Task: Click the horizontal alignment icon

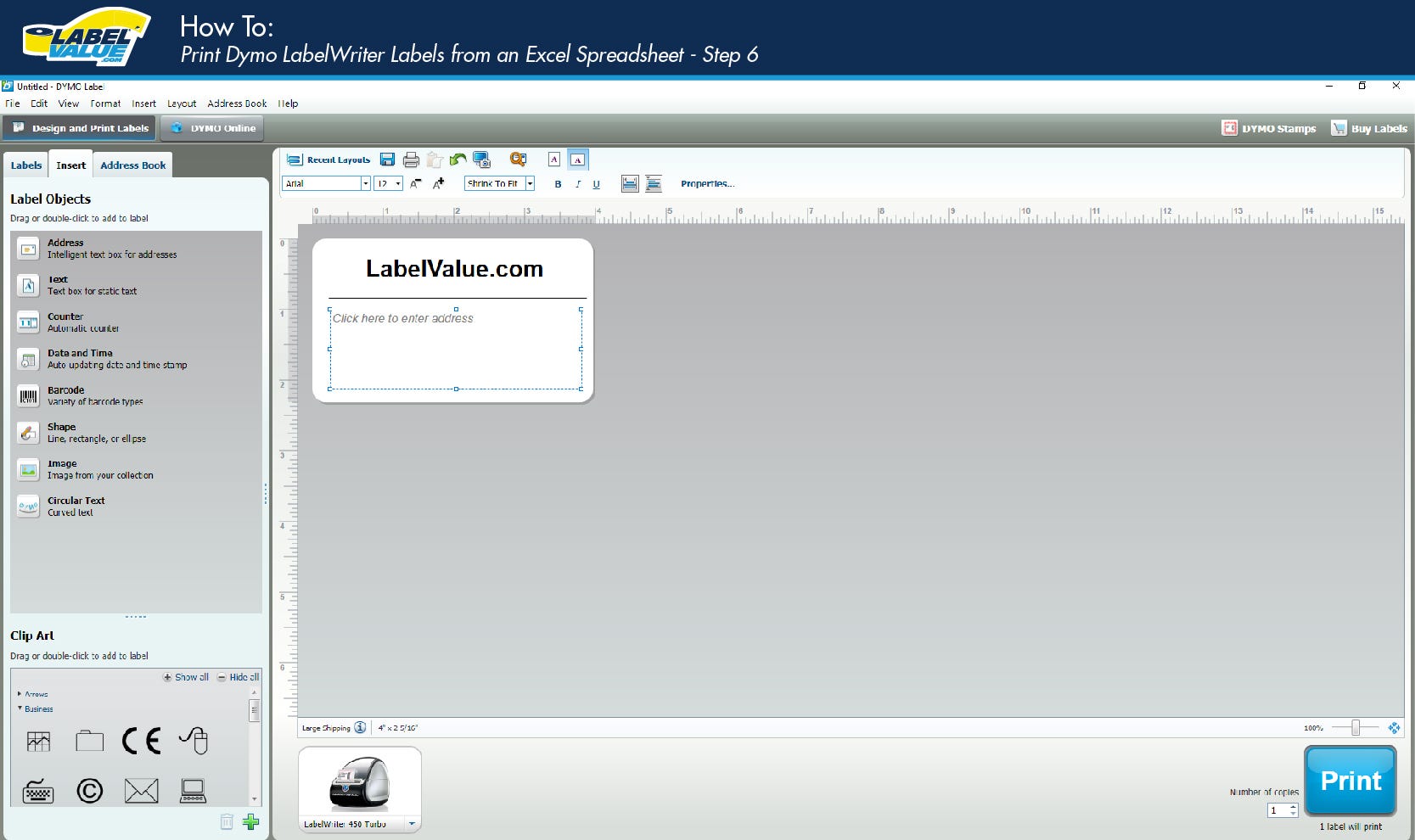Action: [630, 183]
